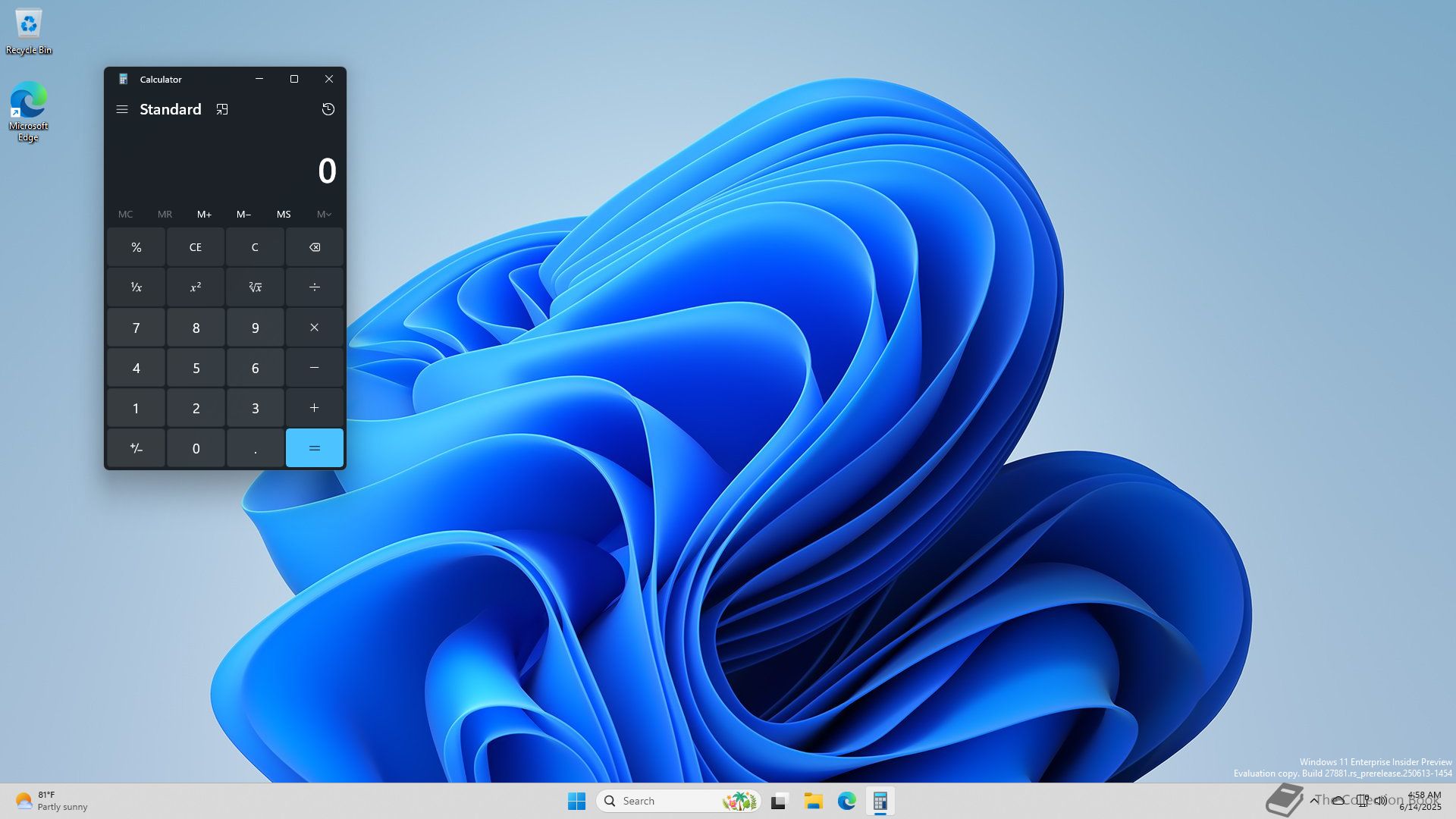Click inside the taskbar Search box

point(667,801)
